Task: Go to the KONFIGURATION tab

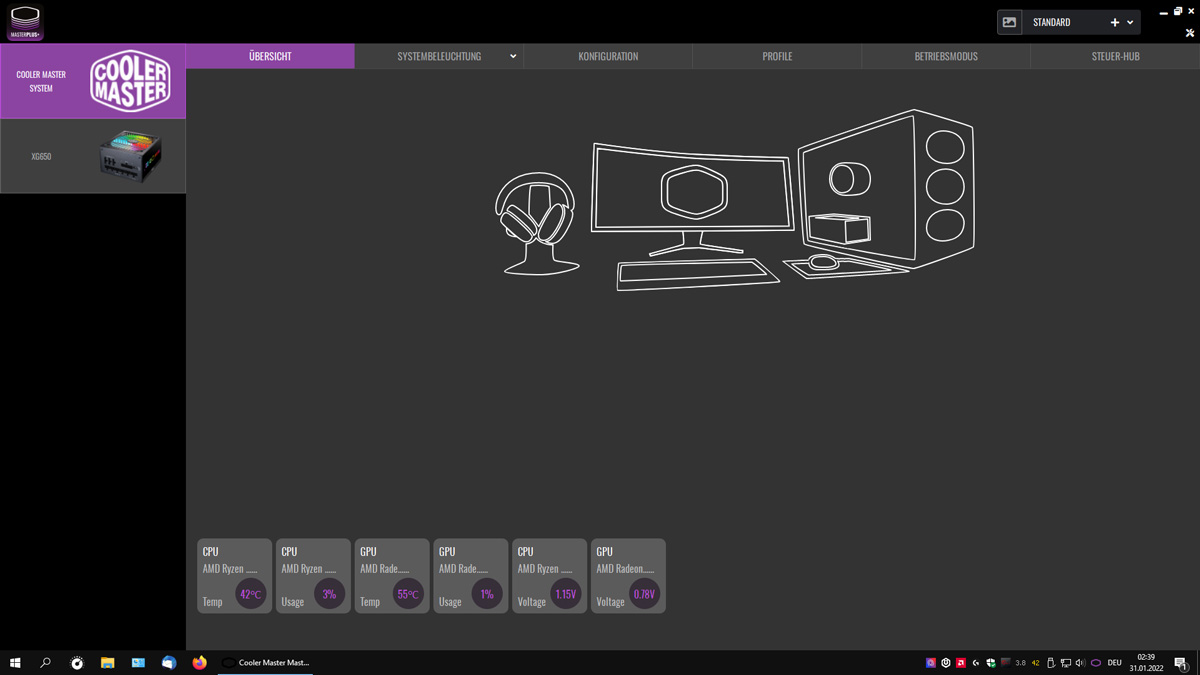Action: pos(608,56)
